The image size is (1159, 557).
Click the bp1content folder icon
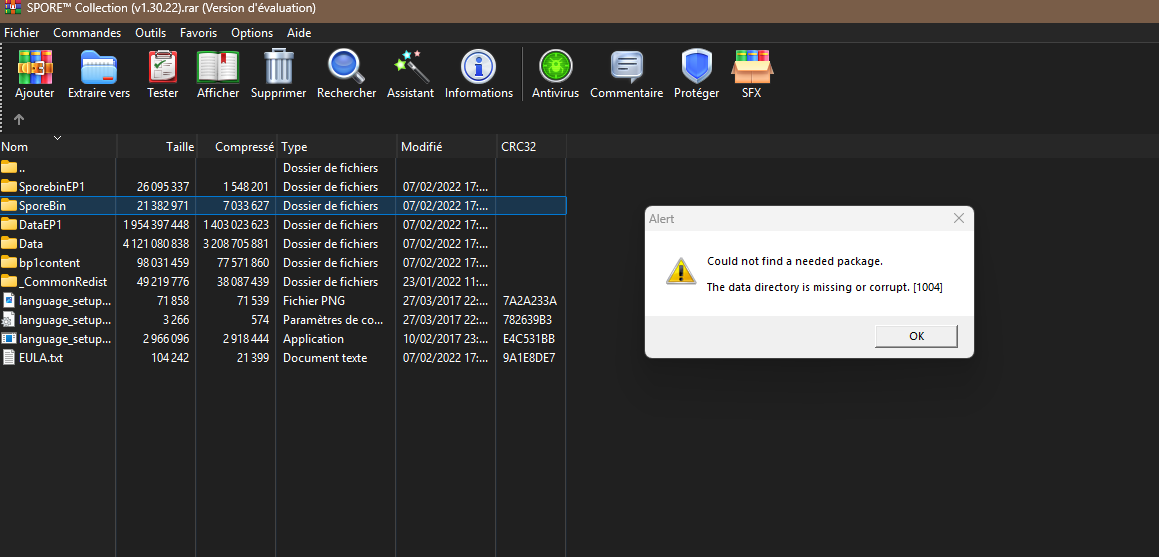point(9,262)
